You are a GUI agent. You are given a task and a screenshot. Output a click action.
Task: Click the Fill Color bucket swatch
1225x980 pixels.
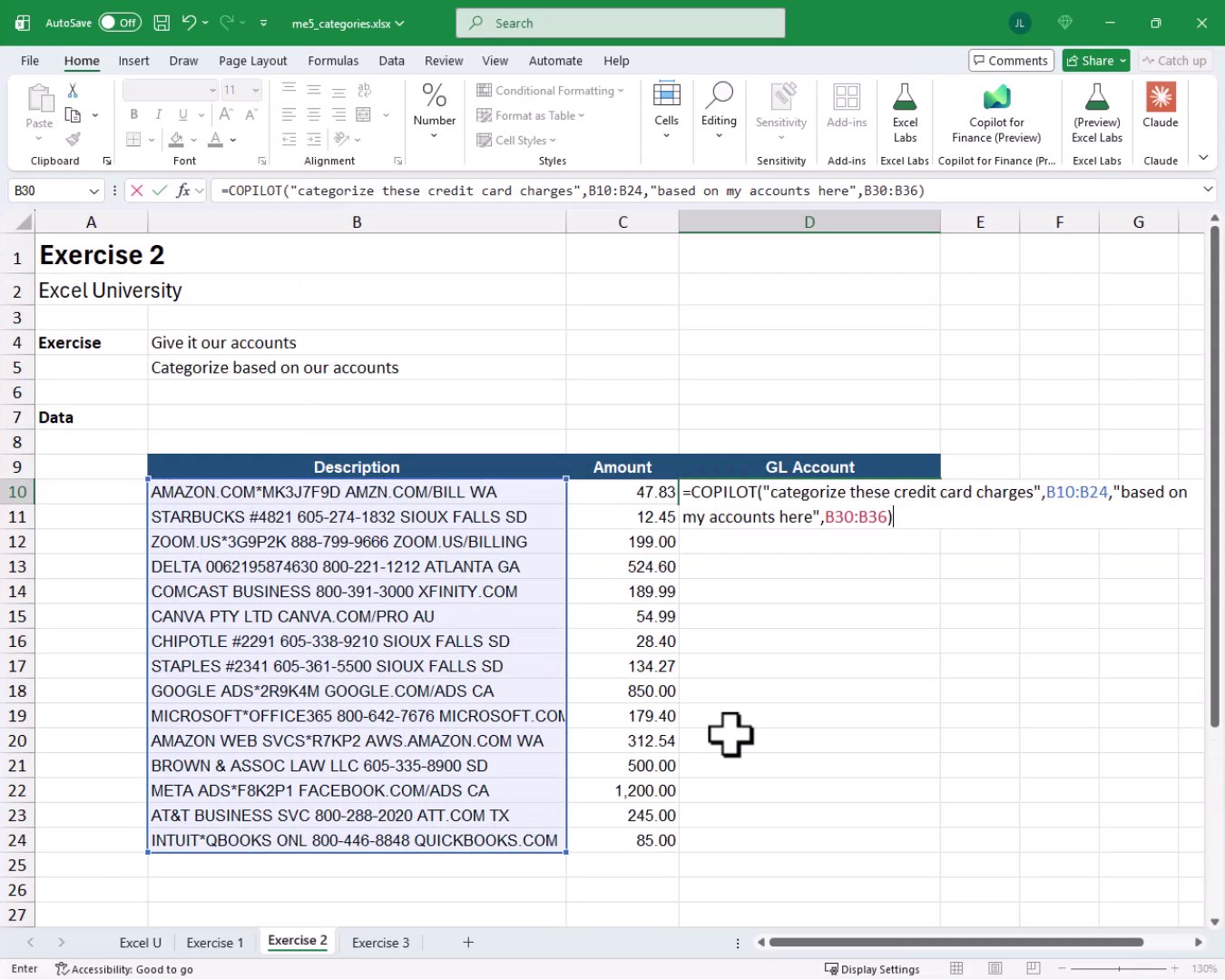tap(176, 140)
